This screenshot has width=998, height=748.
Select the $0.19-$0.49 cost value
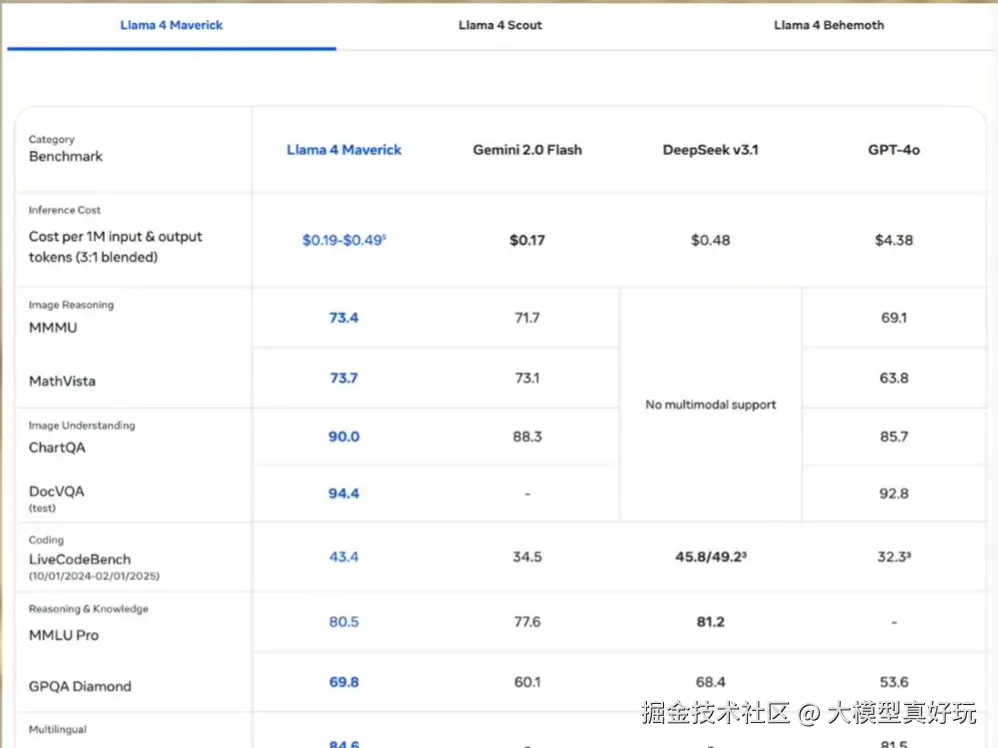point(344,240)
